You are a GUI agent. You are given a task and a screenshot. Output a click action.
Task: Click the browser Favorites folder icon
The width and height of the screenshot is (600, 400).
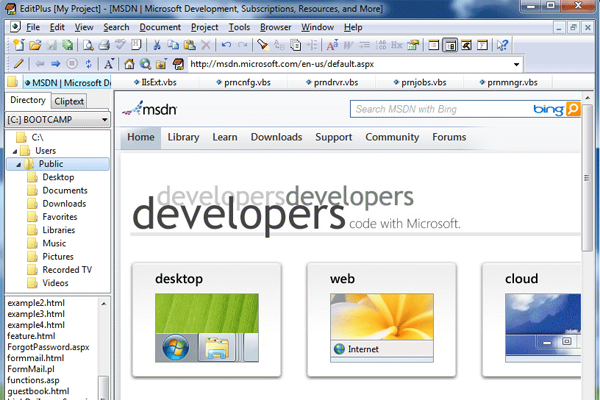pos(161,64)
